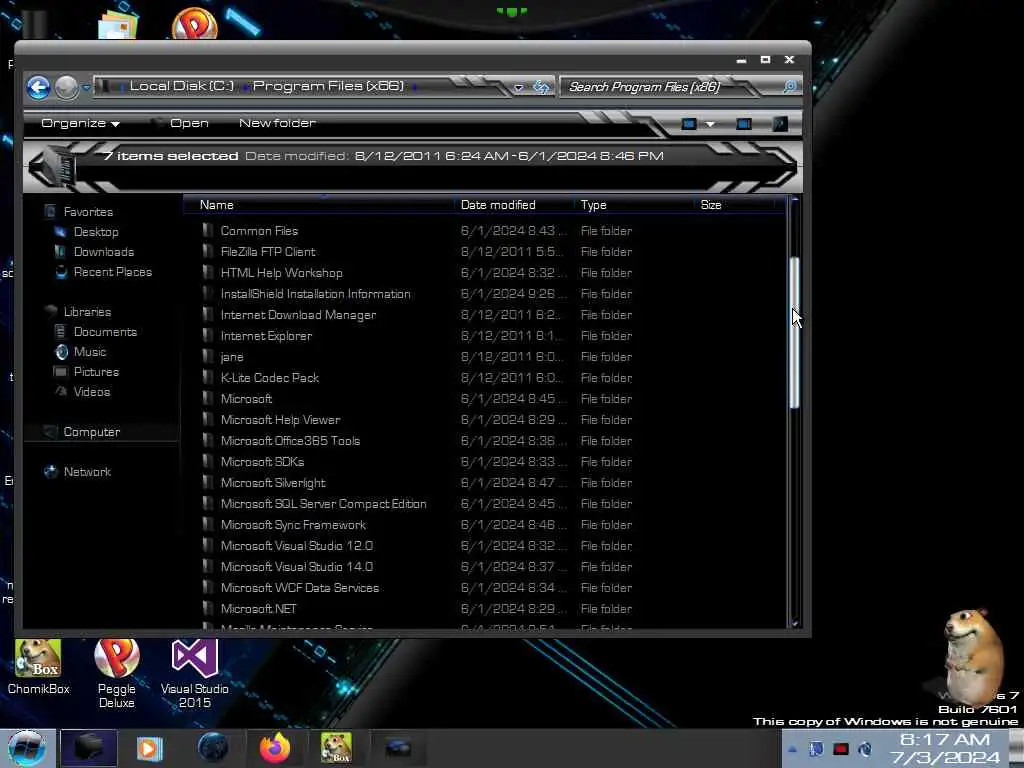Click the address bar refresh icon

[541, 87]
